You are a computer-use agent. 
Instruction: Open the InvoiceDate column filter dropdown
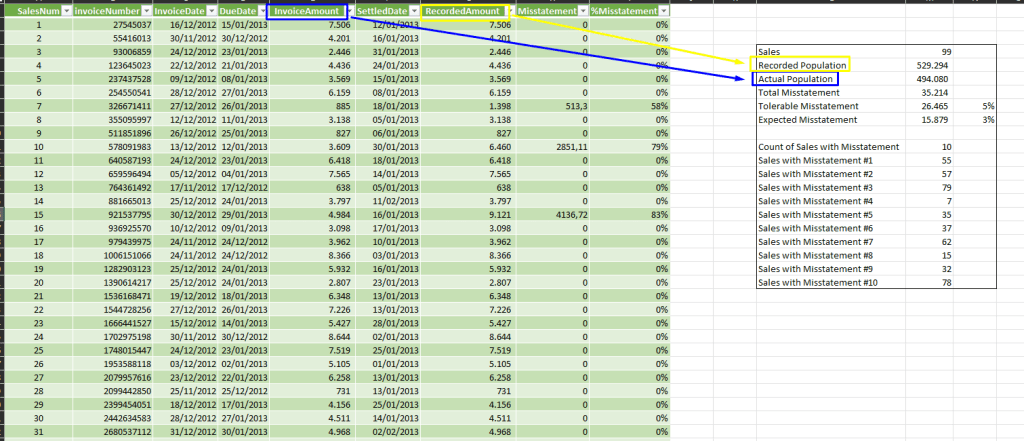pyautogui.click(x=211, y=11)
